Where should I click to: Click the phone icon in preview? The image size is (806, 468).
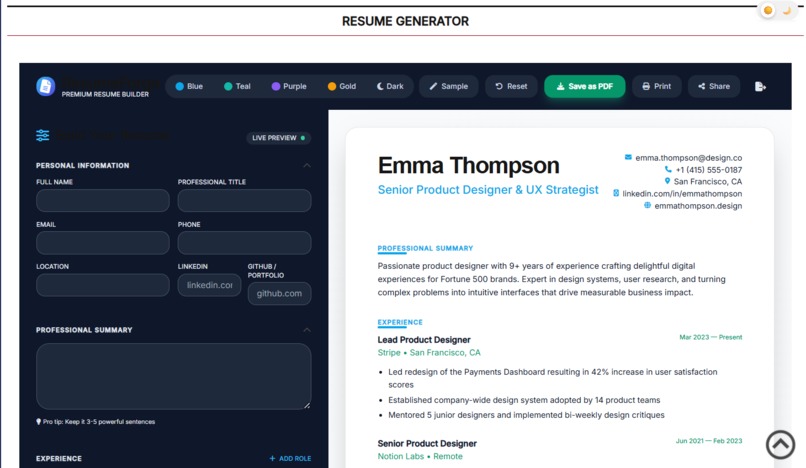668,169
